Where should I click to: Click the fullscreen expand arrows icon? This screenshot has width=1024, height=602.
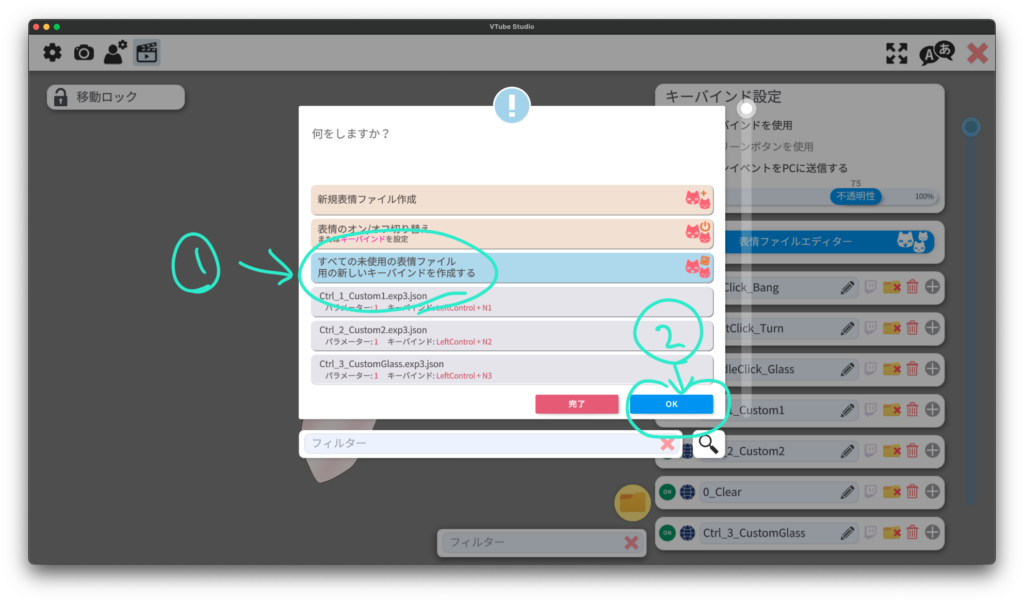pos(897,54)
